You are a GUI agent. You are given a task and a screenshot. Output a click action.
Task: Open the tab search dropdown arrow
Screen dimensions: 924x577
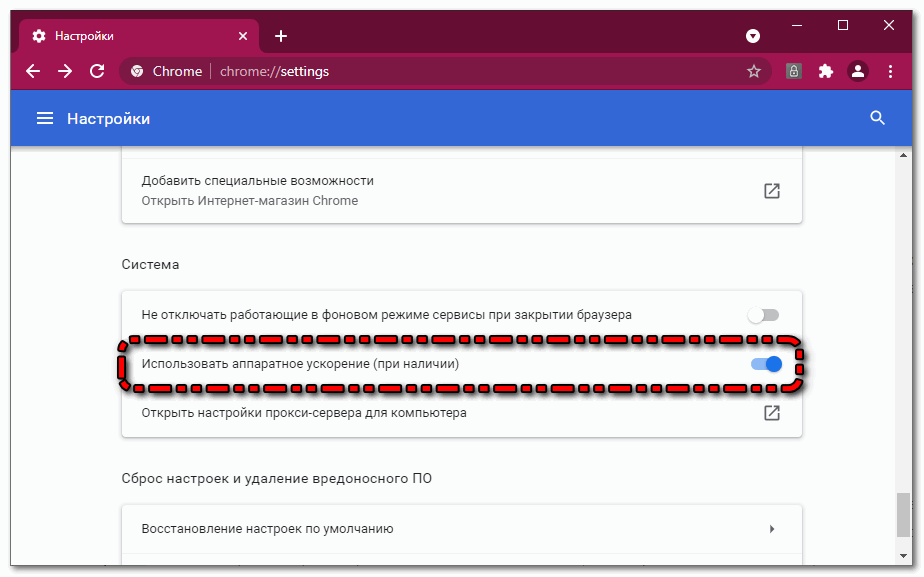(753, 36)
